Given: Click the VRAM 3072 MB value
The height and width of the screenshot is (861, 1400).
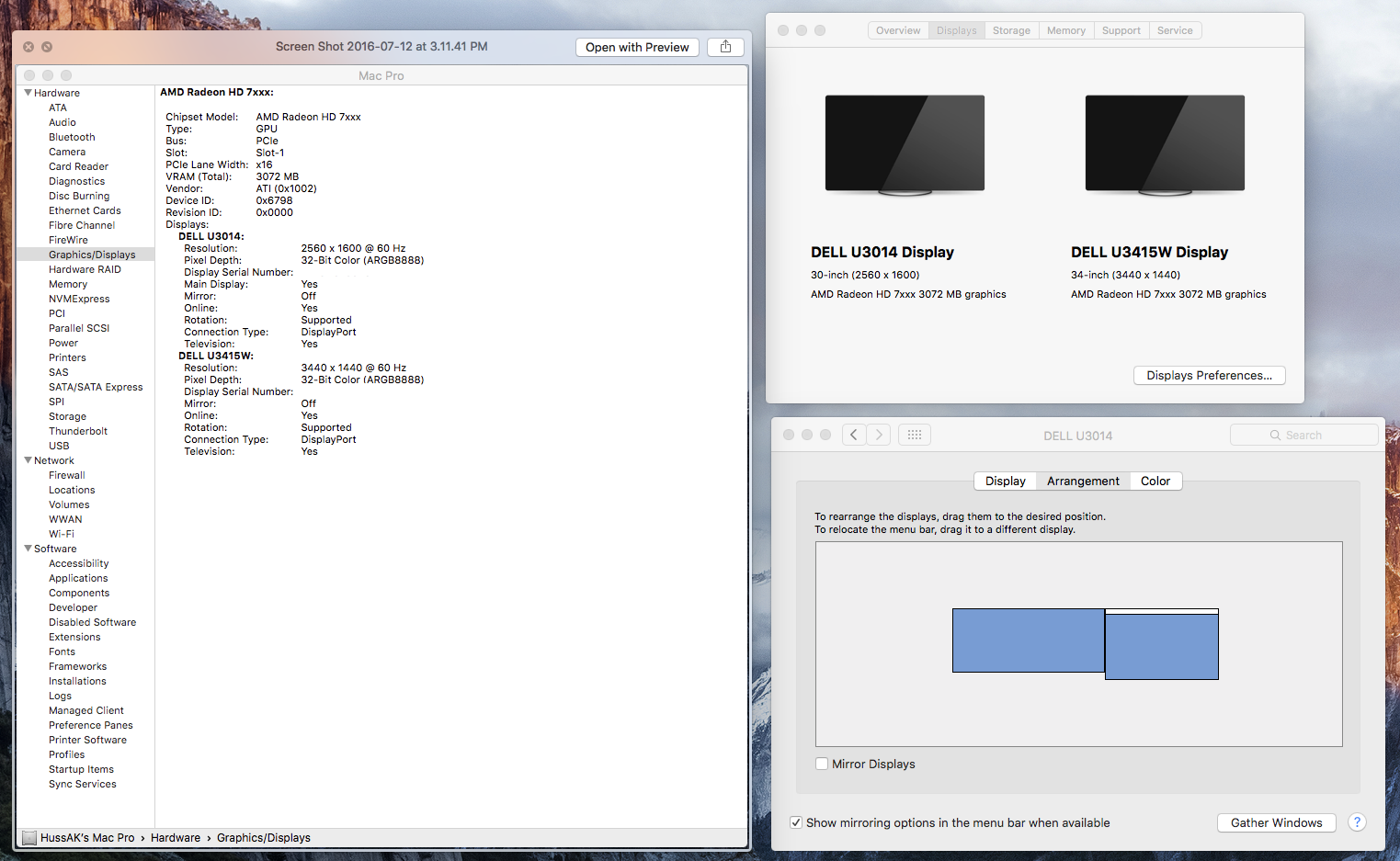Looking at the screenshot, I should pyautogui.click(x=278, y=176).
